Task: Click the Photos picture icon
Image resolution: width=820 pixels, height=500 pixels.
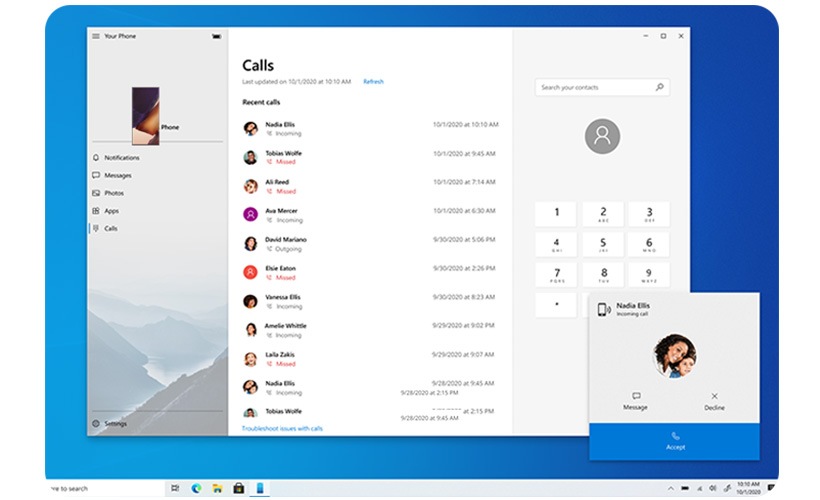Action: click(x=96, y=193)
